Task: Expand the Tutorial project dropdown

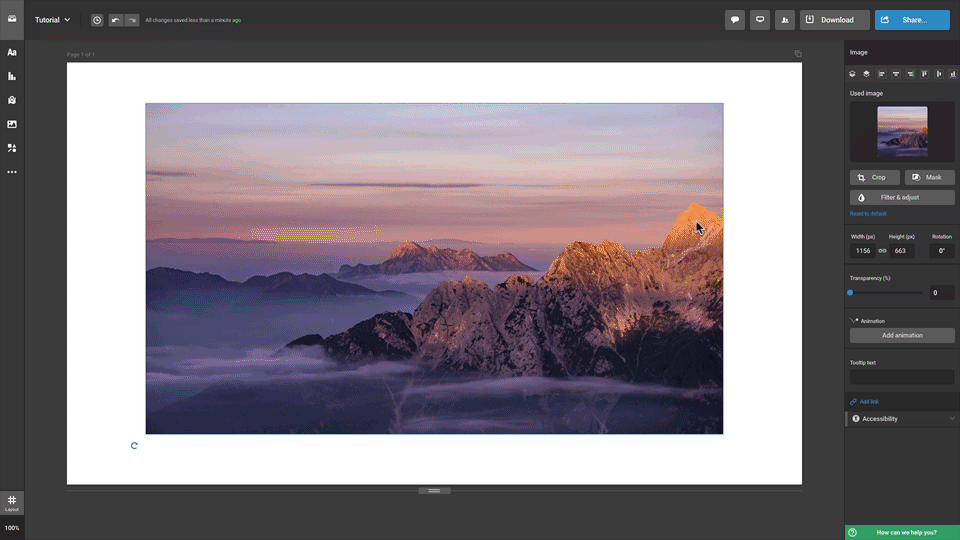Action: pyautogui.click(x=53, y=20)
